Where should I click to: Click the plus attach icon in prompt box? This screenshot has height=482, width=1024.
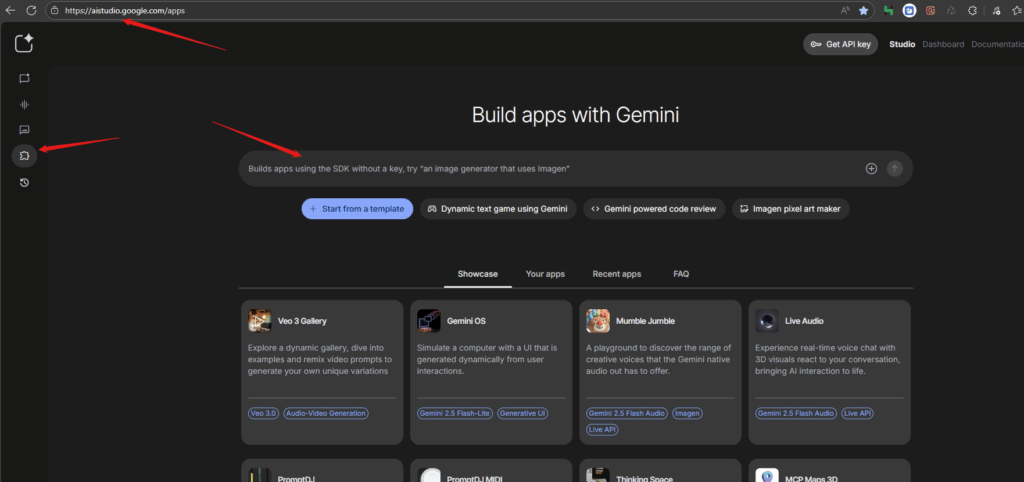point(871,169)
